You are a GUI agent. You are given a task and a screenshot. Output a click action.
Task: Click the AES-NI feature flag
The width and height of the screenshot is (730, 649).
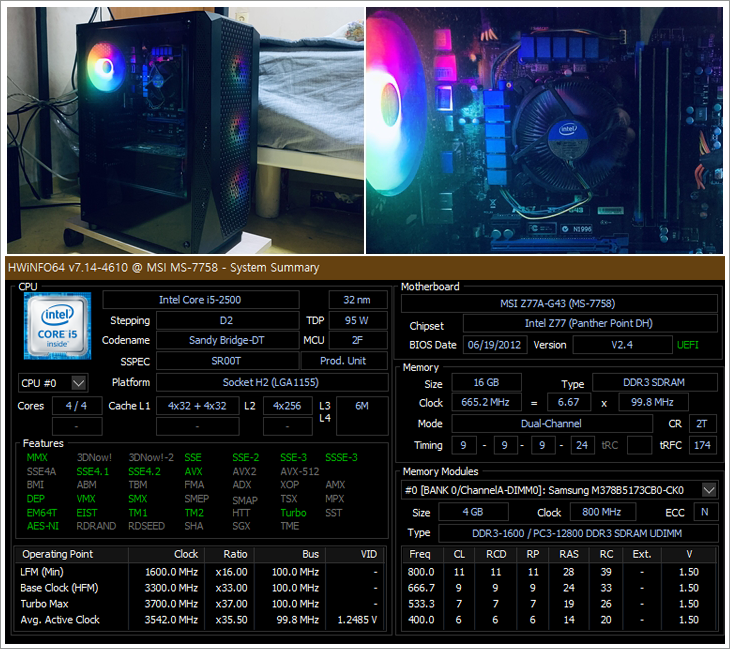pyautogui.click(x=43, y=526)
